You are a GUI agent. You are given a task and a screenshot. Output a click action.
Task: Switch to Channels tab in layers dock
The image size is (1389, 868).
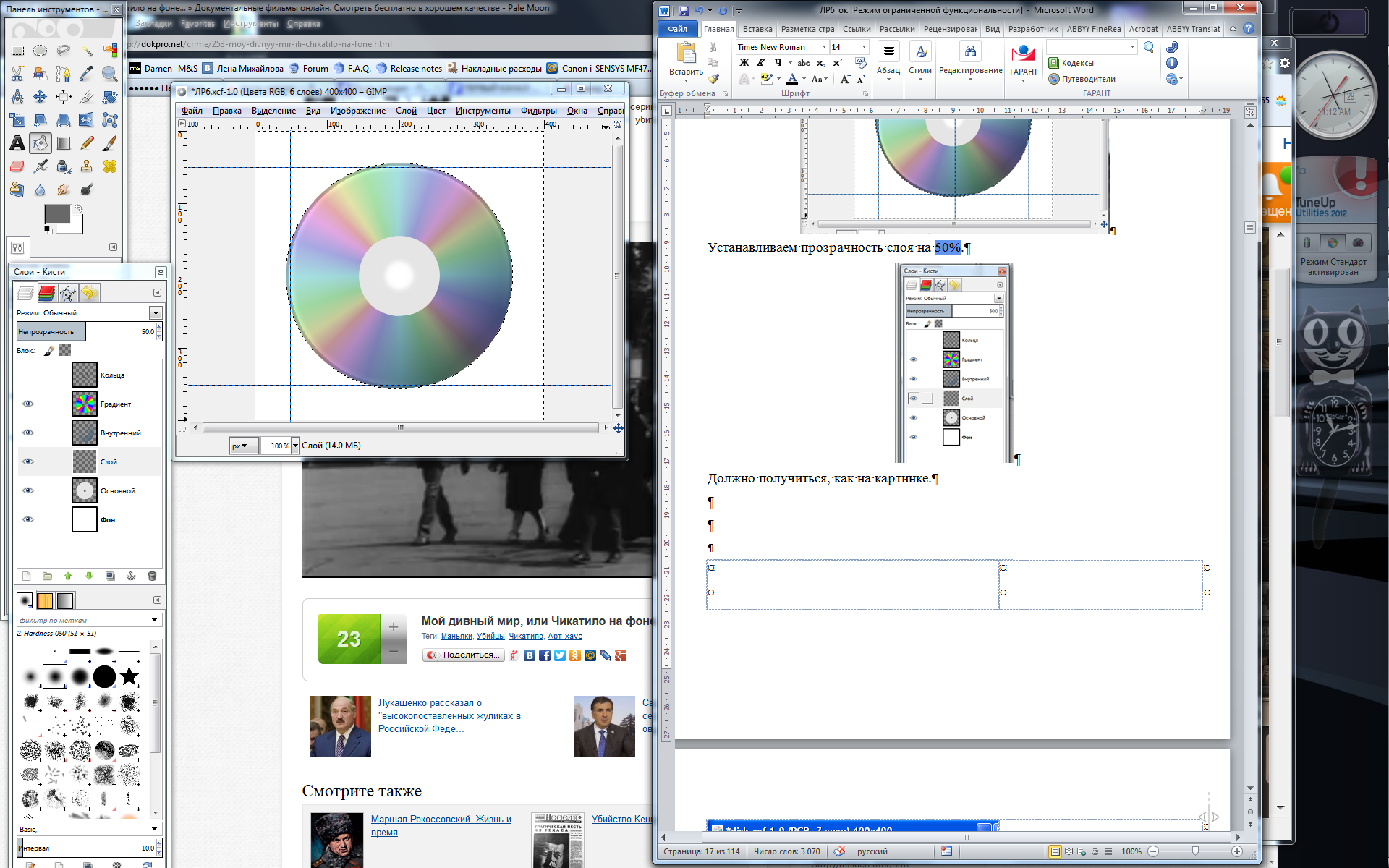pyautogui.click(x=46, y=293)
